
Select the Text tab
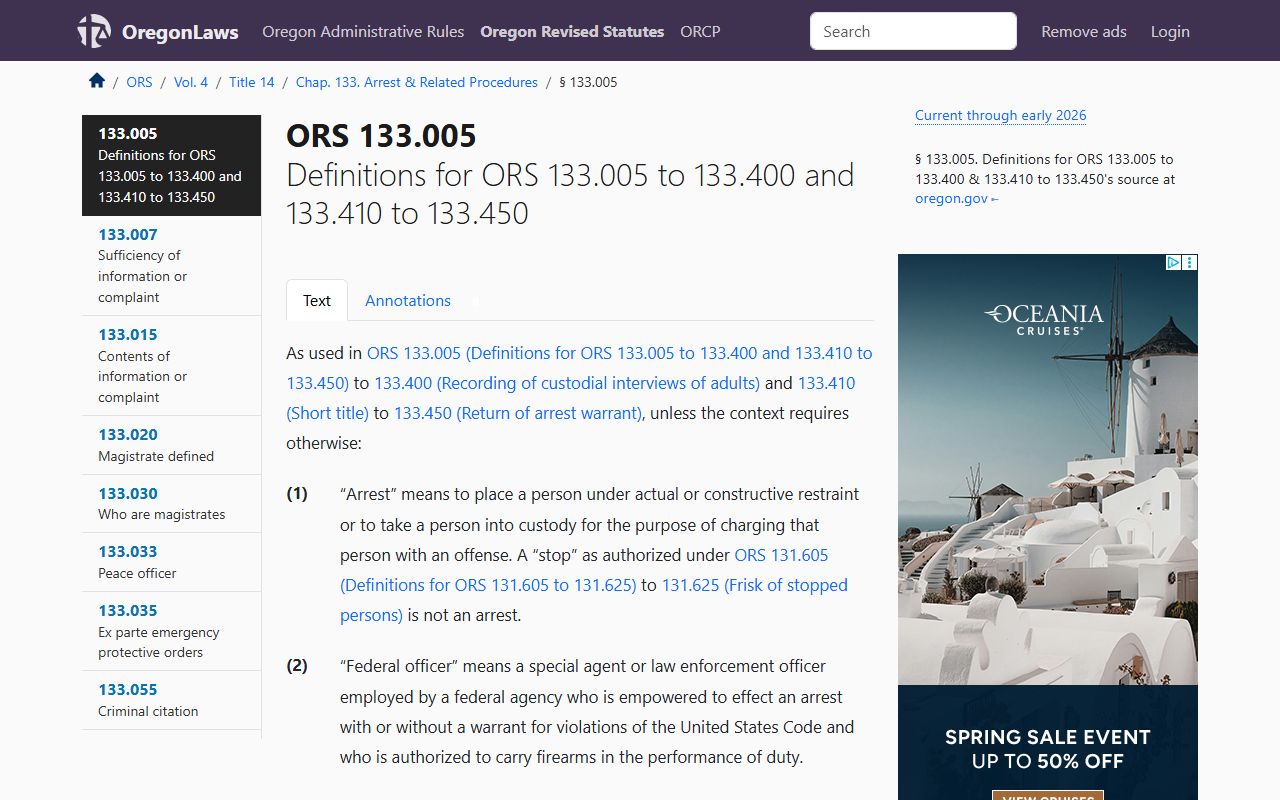pyautogui.click(x=317, y=300)
